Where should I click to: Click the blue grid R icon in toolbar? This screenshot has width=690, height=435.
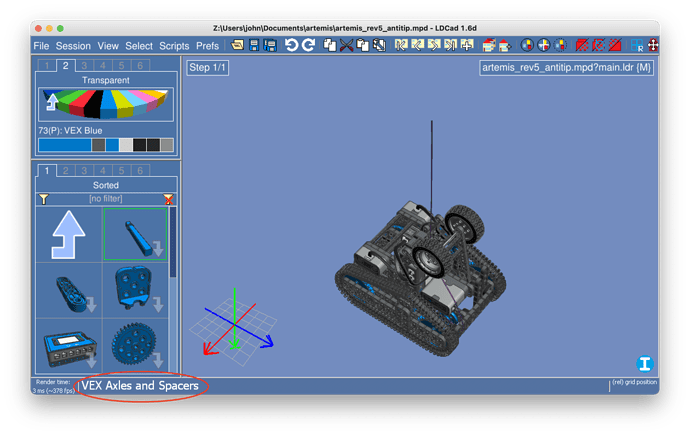click(637, 45)
